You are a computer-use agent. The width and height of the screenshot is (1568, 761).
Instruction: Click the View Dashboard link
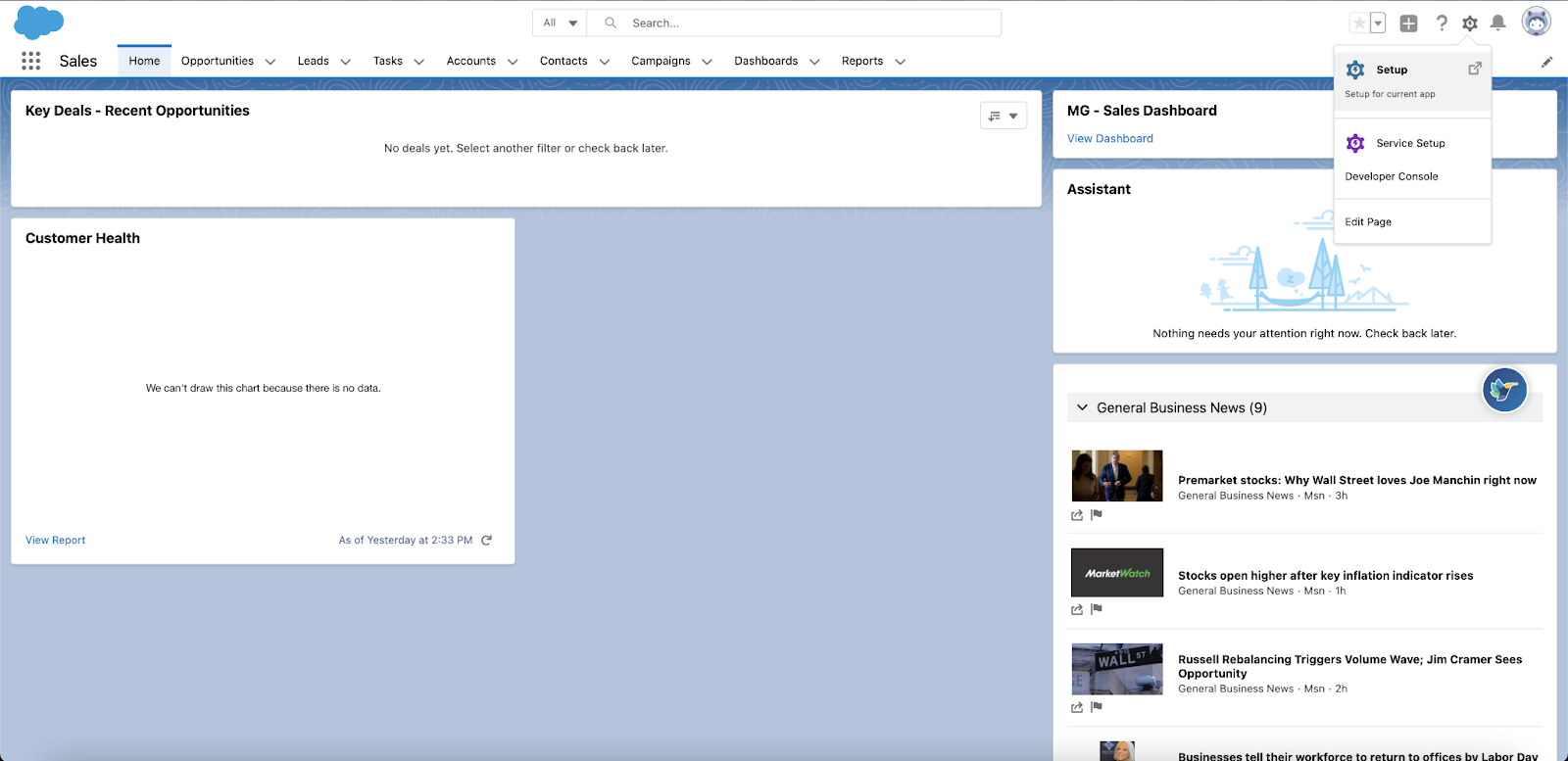pos(1110,138)
